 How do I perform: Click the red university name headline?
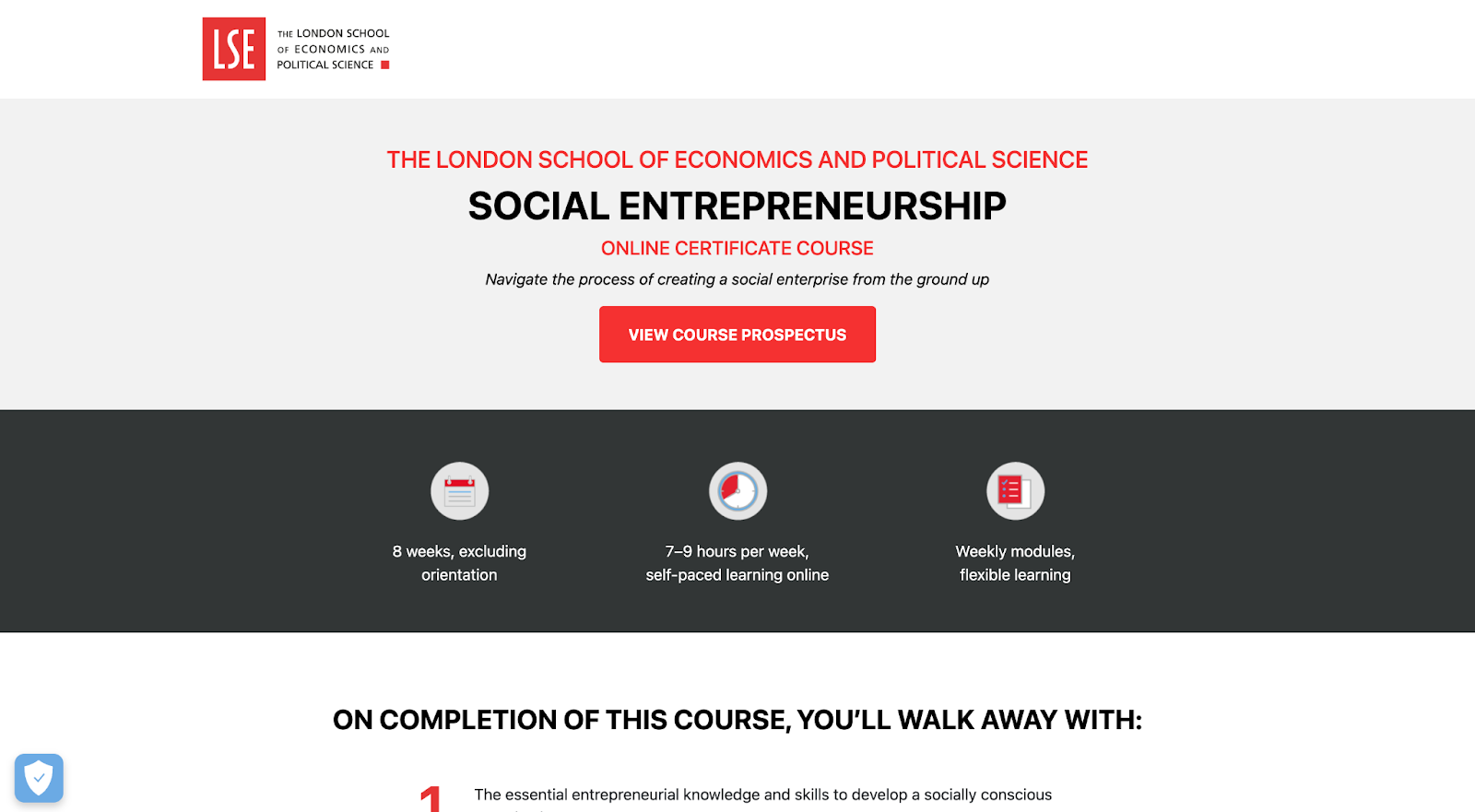coord(737,159)
